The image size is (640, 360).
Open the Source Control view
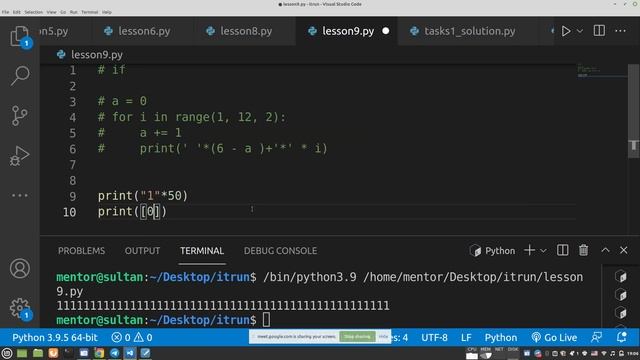tap(19, 116)
